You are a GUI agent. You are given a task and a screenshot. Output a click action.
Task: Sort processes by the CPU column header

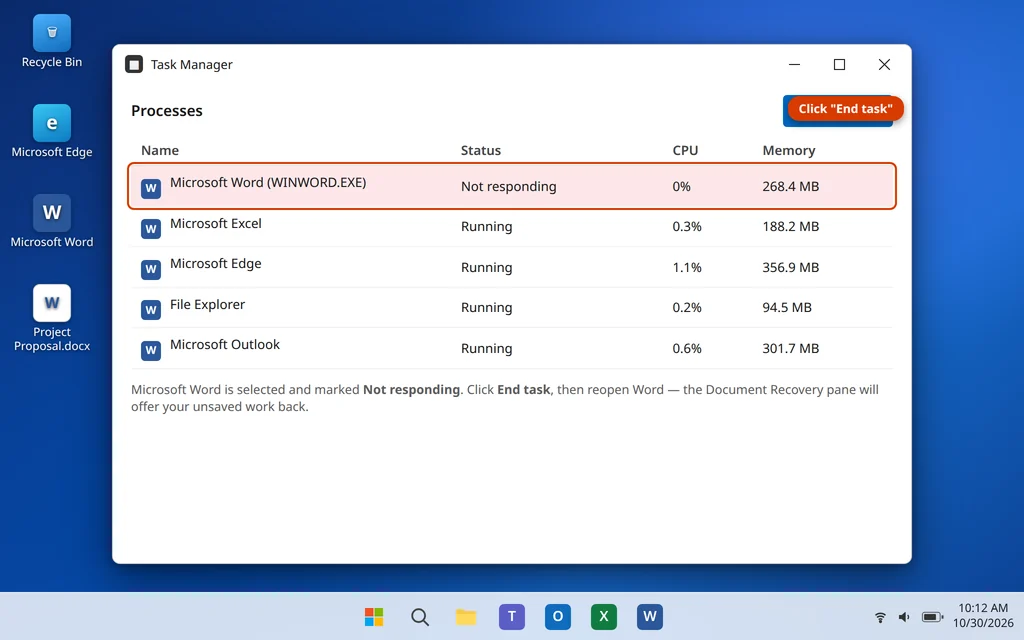point(685,150)
